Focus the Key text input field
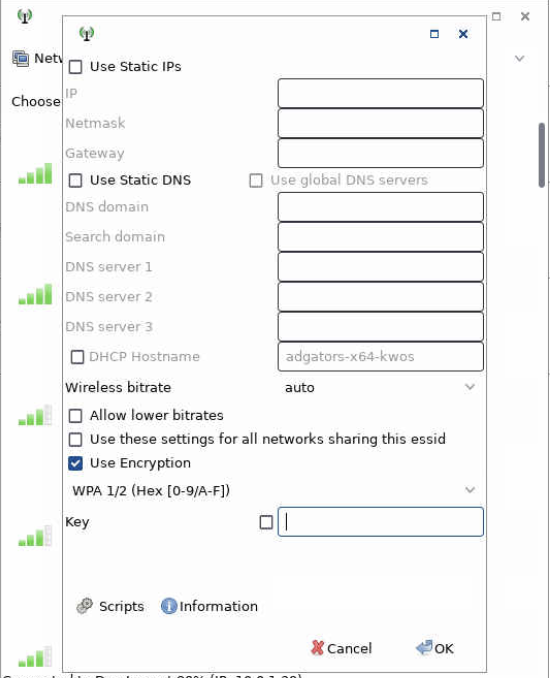This screenshot has width=550, height=678. tap(381, 522)
